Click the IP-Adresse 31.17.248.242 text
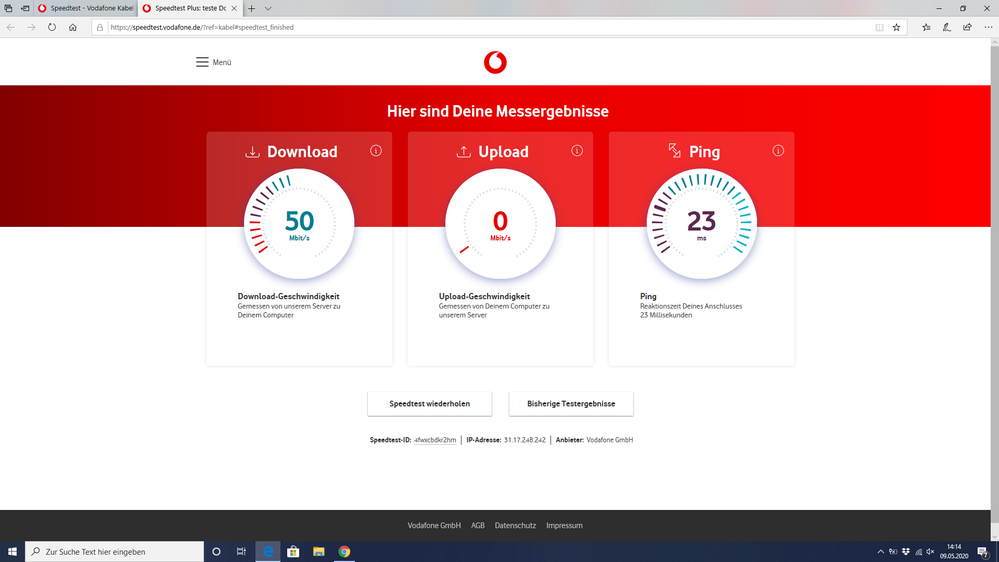Screen dimensions: 999x562 pos(506,440)
